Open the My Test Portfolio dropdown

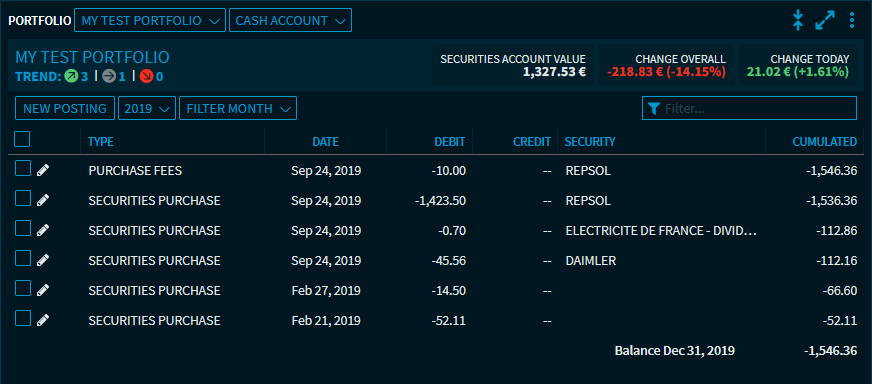point(150,21)
